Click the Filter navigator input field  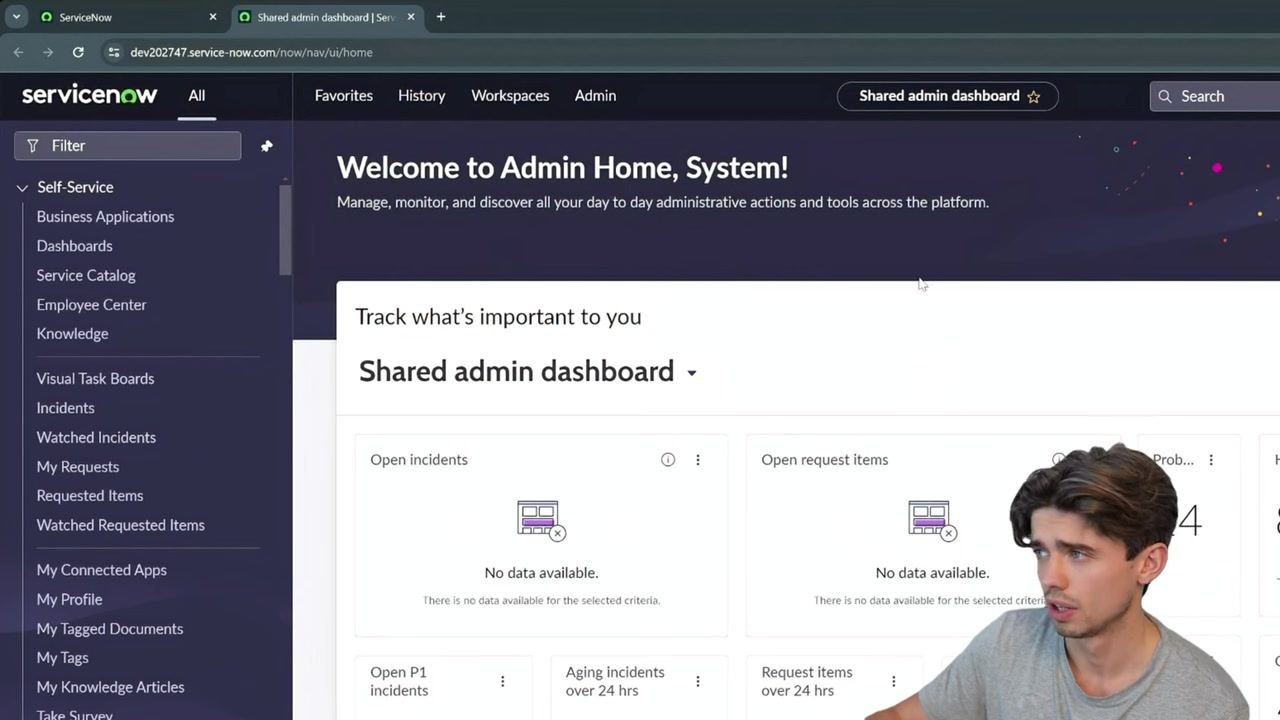click(128, 146)
